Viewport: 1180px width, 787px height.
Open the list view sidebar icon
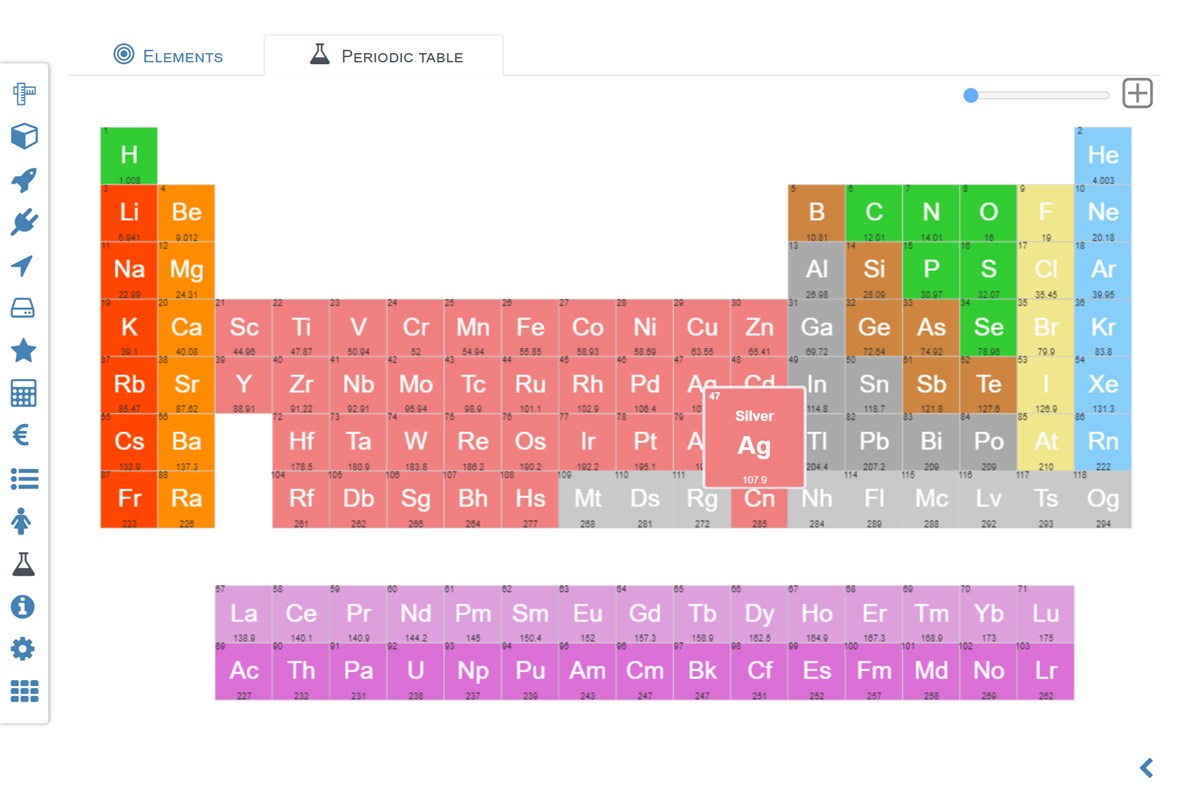point(24,478)
